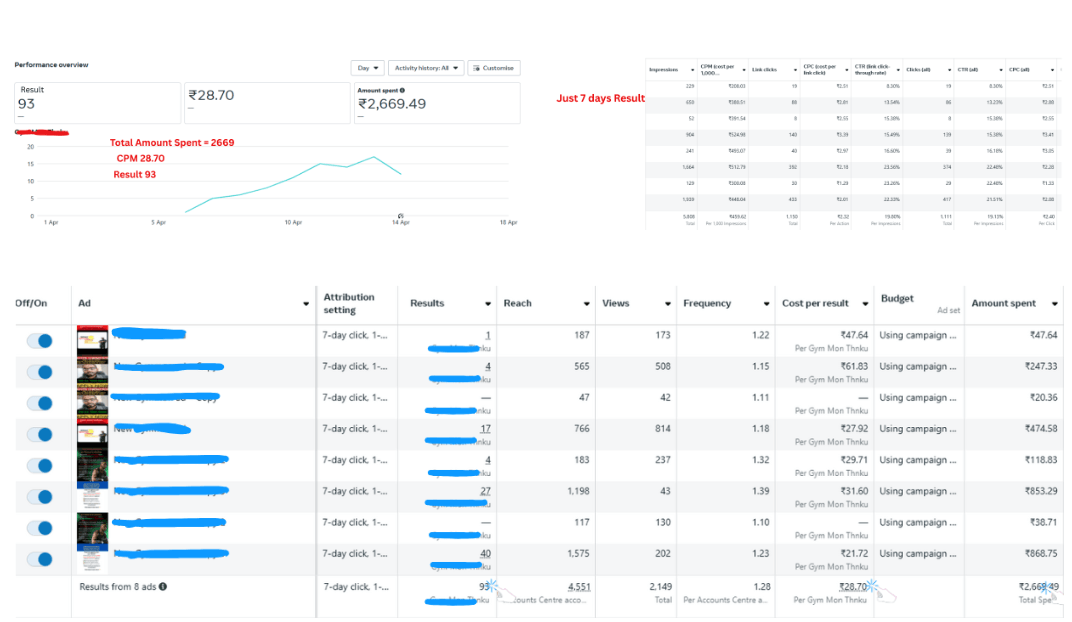Image resolution: width=1072 pixels, height=622 pixels.
Task: Click the Cost per result column header
Action: (816, 303)
